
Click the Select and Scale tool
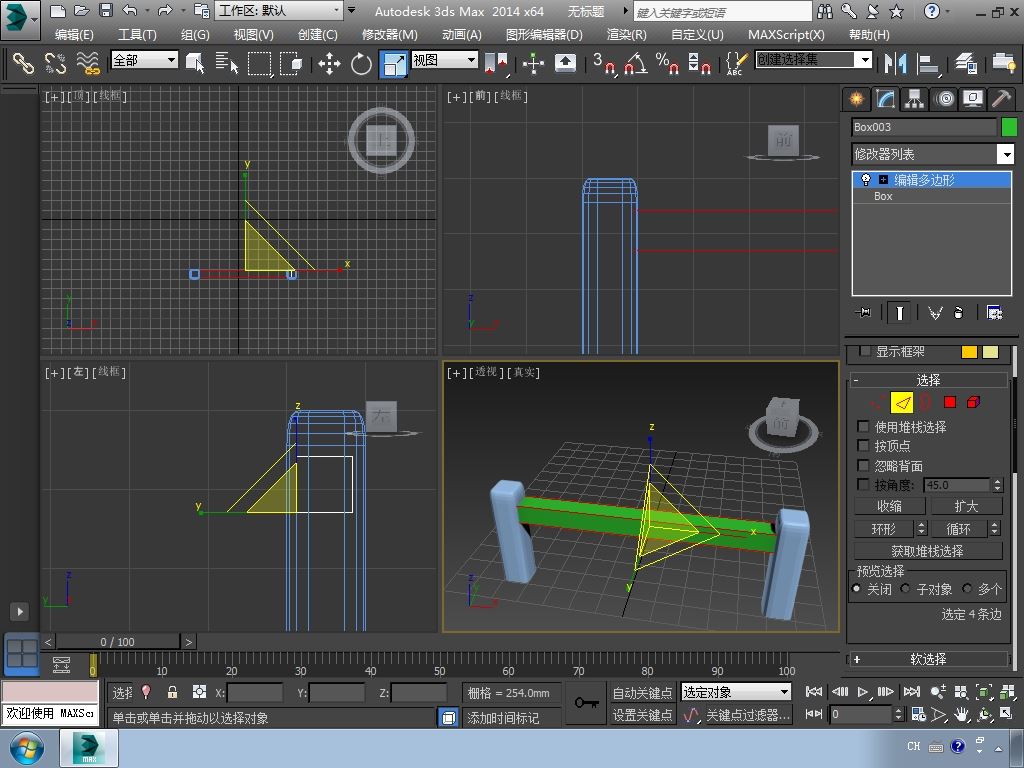(x=394, y=64)
